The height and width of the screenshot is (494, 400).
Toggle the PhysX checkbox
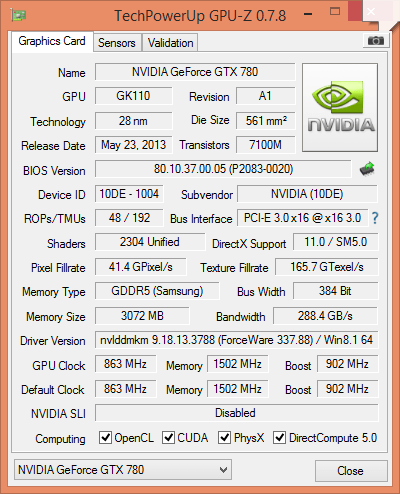coord(224,437)
